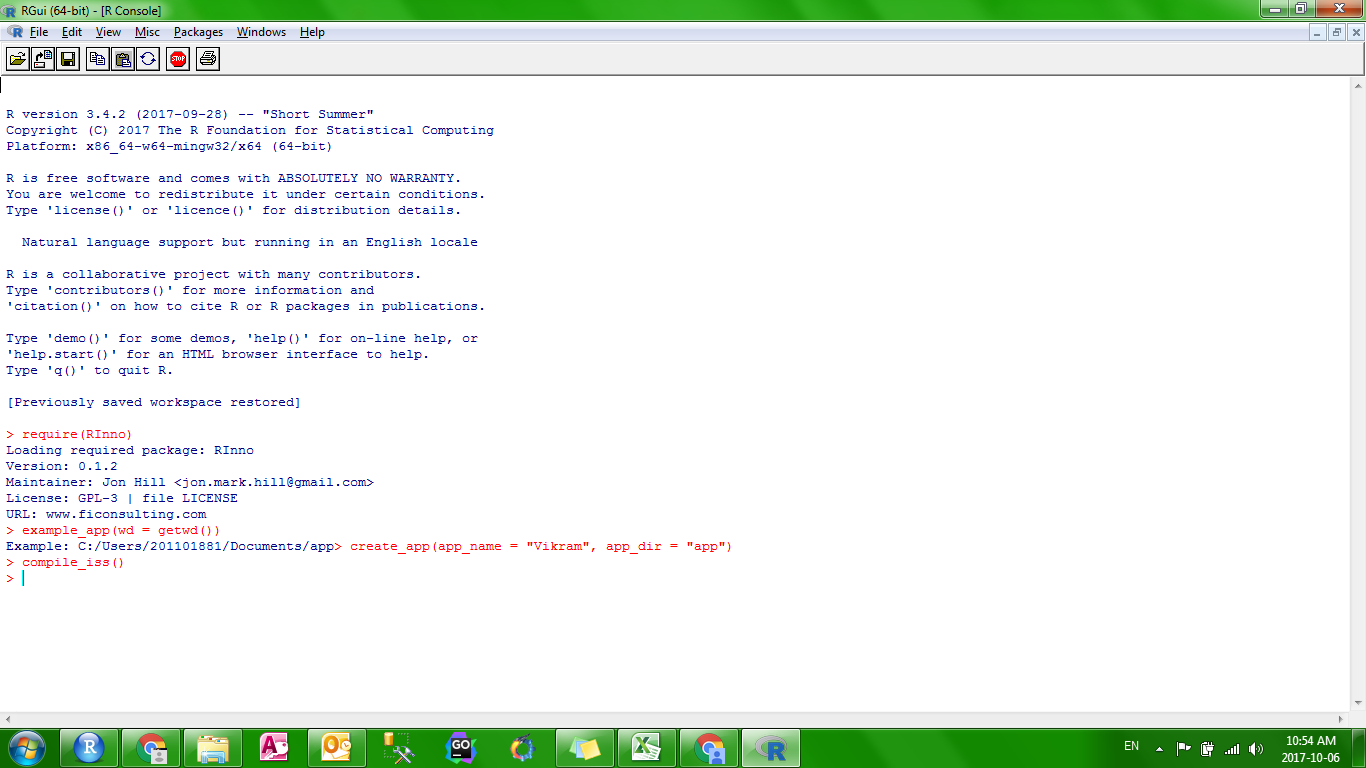Click the Save workspace floppy icon

68,59
